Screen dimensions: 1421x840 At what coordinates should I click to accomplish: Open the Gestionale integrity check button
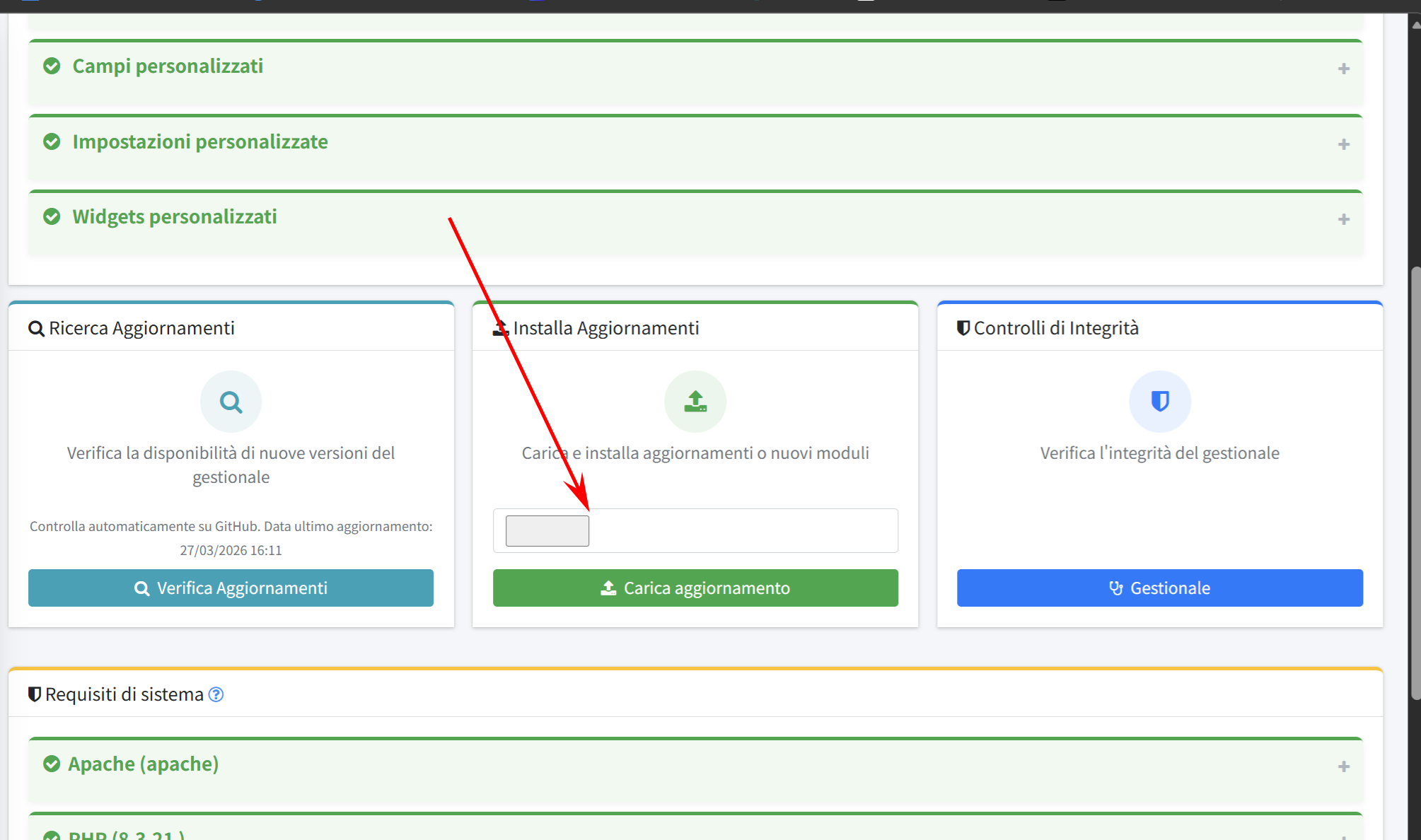point(1159,588)
